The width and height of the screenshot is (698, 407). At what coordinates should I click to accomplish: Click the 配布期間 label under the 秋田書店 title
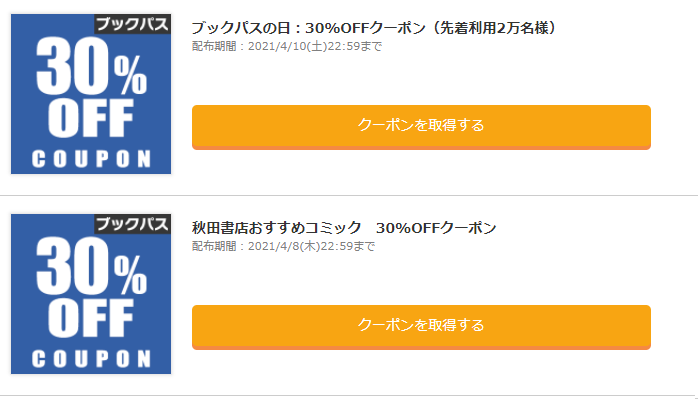pos(214,246)
